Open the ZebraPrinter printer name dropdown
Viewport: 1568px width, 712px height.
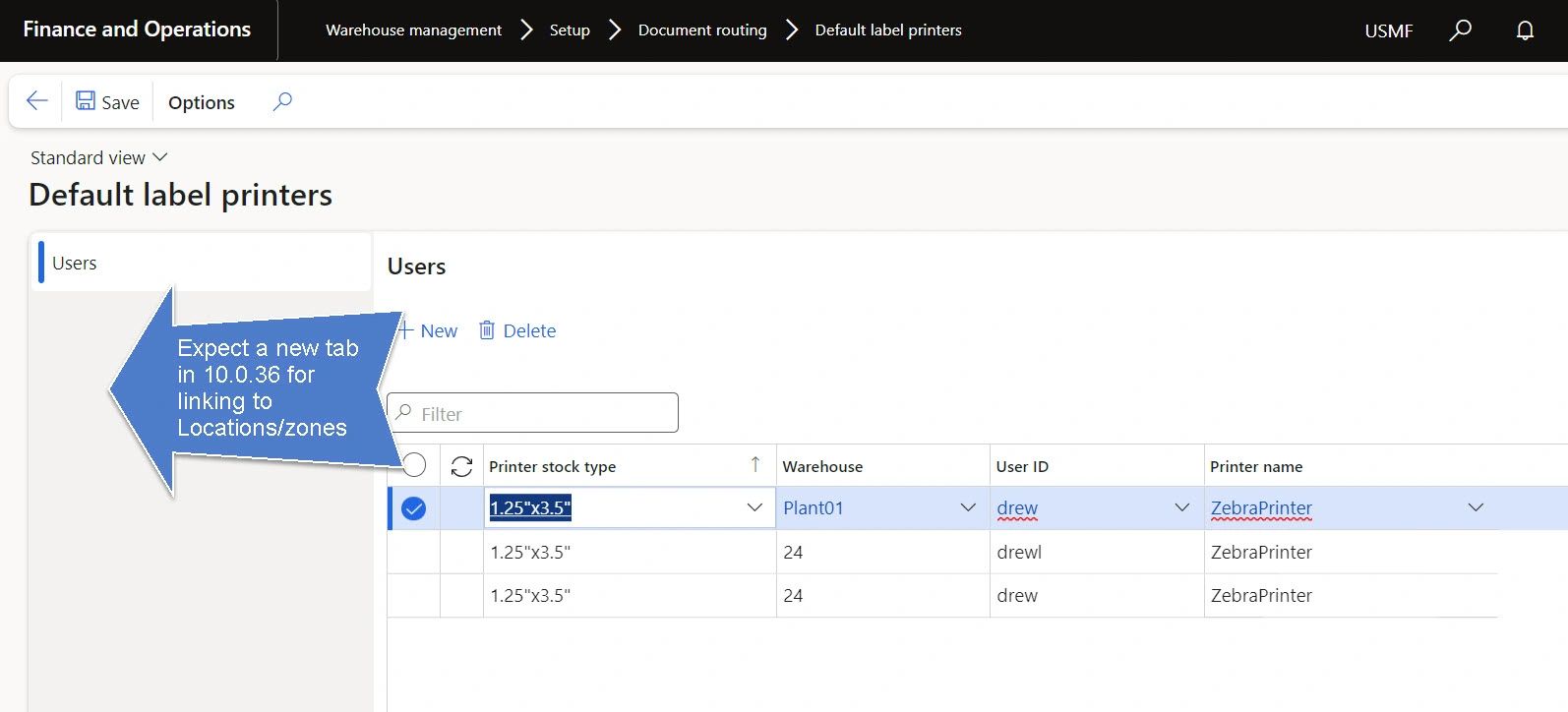(x=1476, y=507)
